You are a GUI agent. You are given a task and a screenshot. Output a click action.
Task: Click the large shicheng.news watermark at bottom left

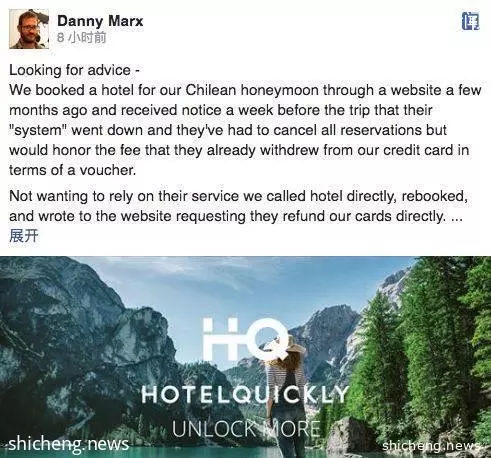click(x=69, y=444)
